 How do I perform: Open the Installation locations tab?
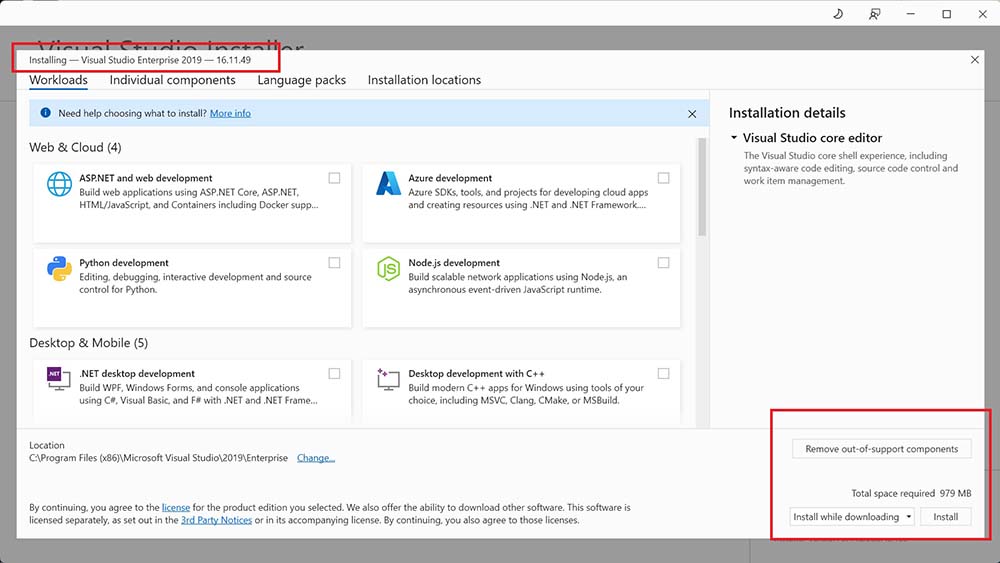click(424, 80)
